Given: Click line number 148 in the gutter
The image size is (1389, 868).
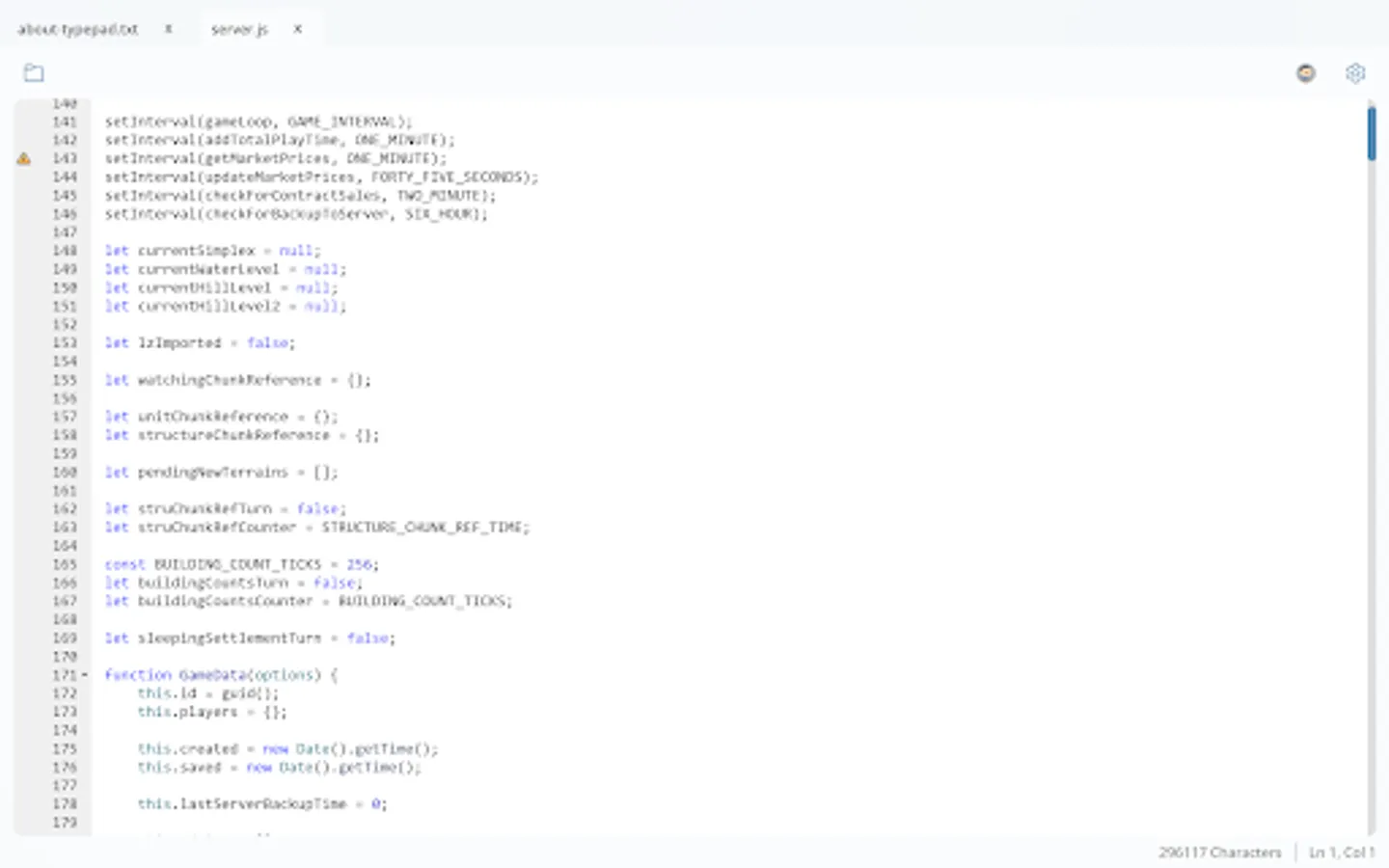Looking at the screenshot, I should pyautogui.click(x=64, y=250).
